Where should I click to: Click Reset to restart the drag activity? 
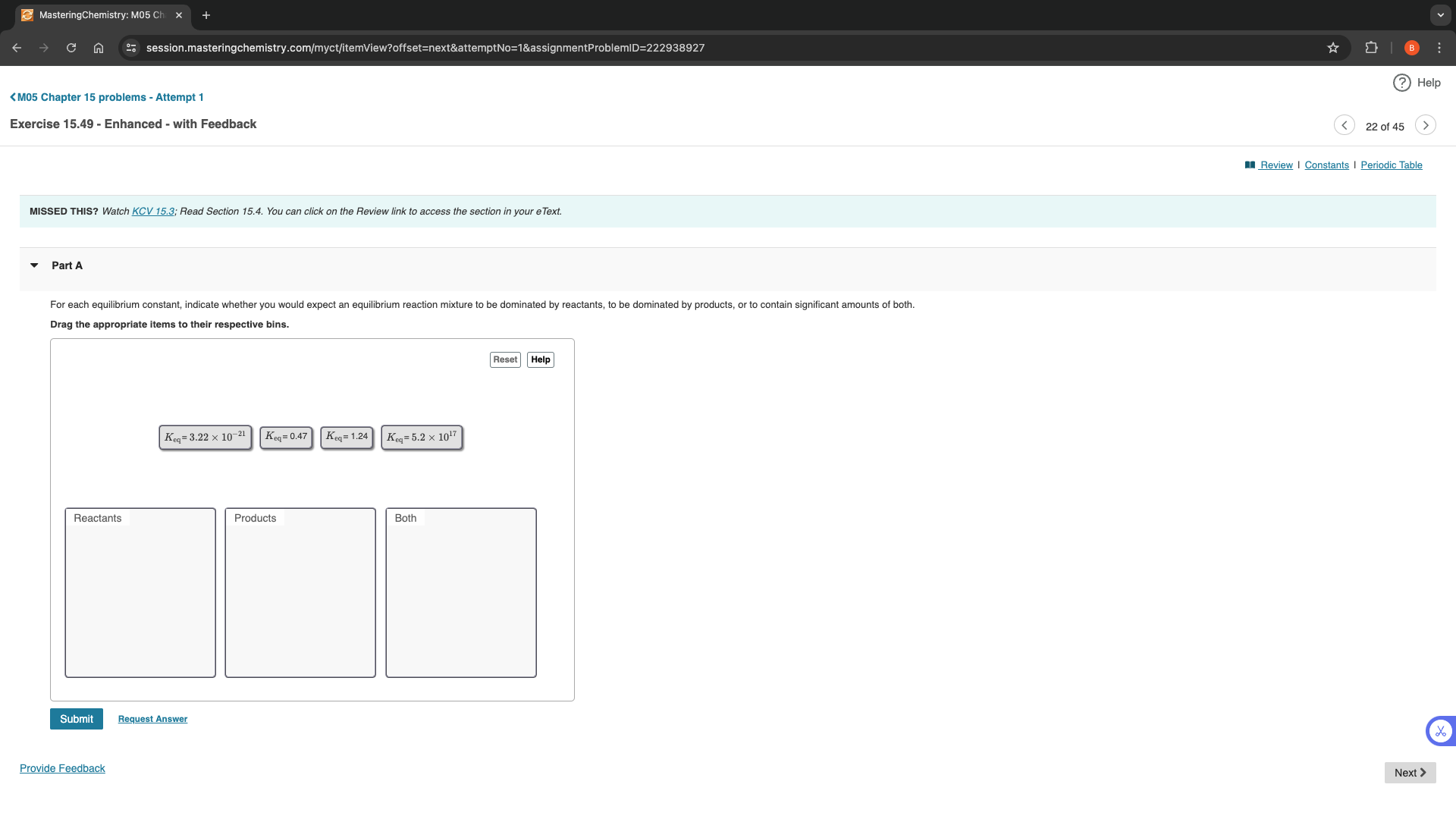[504, 359]
